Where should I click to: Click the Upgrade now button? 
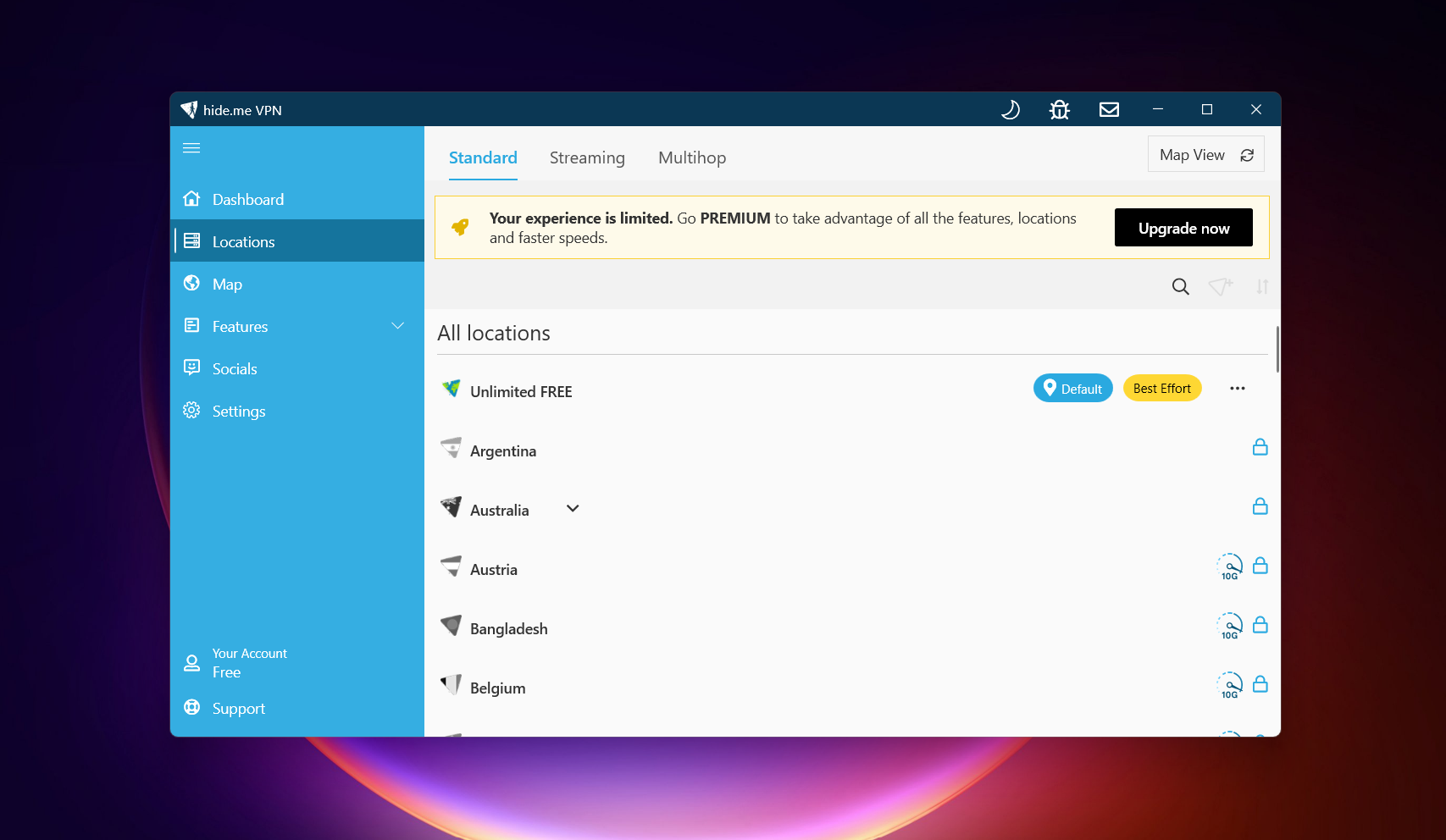click(x=1183, y=228)
